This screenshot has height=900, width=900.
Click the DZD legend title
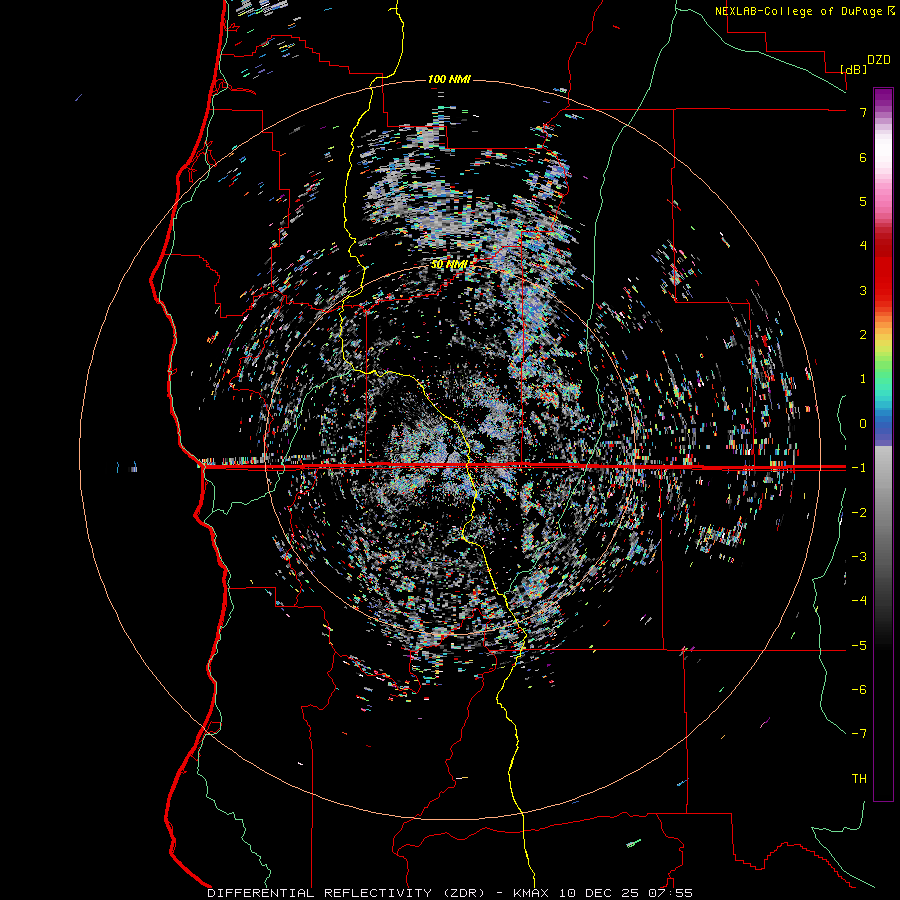point(879,60)
